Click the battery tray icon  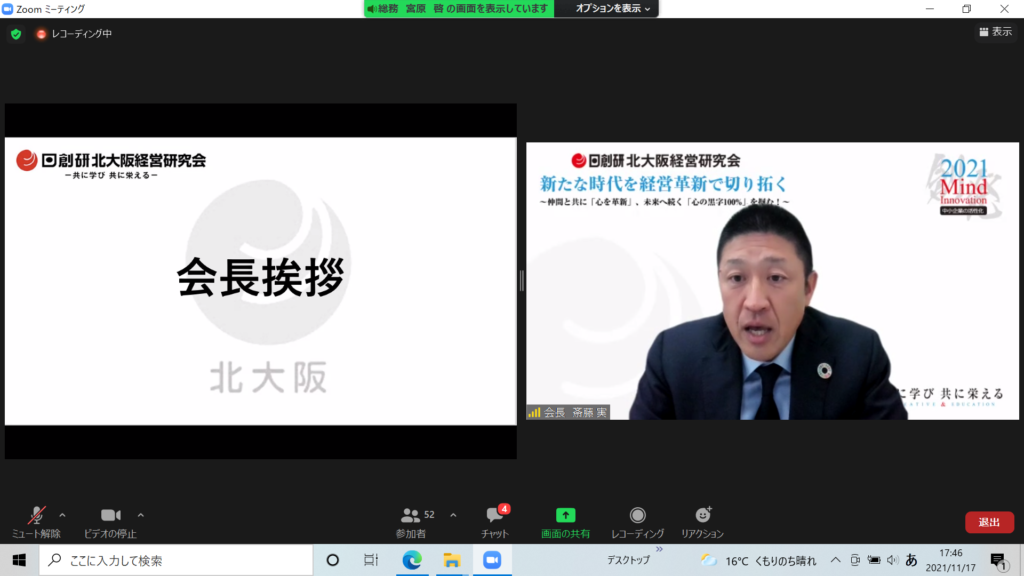[x=874, y=560]
